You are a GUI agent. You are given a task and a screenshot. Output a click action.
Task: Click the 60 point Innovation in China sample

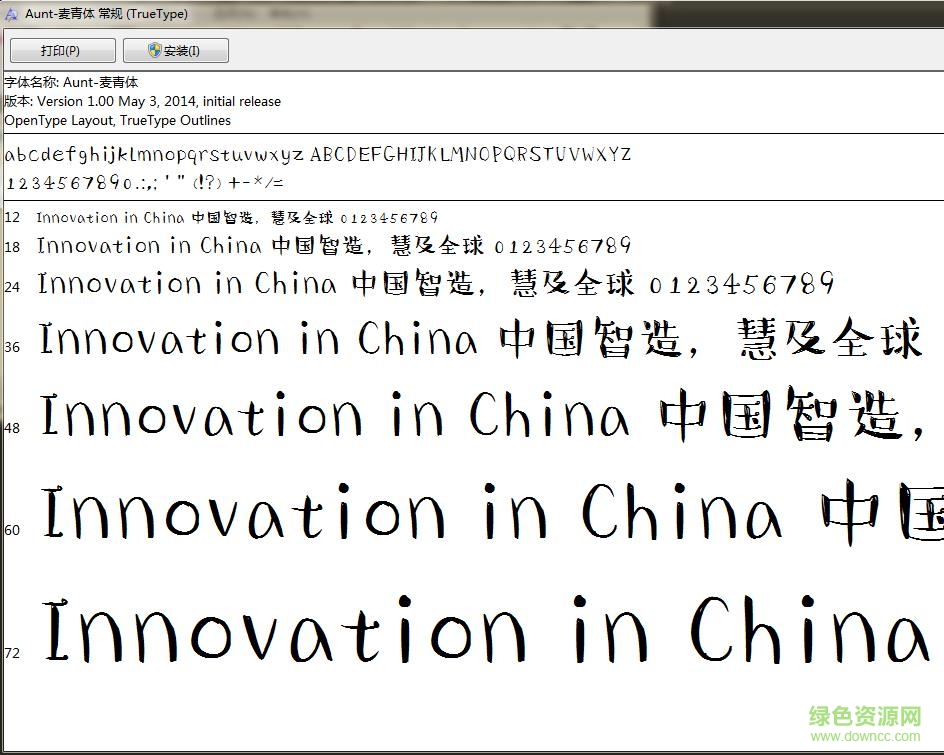coord(492,512)
